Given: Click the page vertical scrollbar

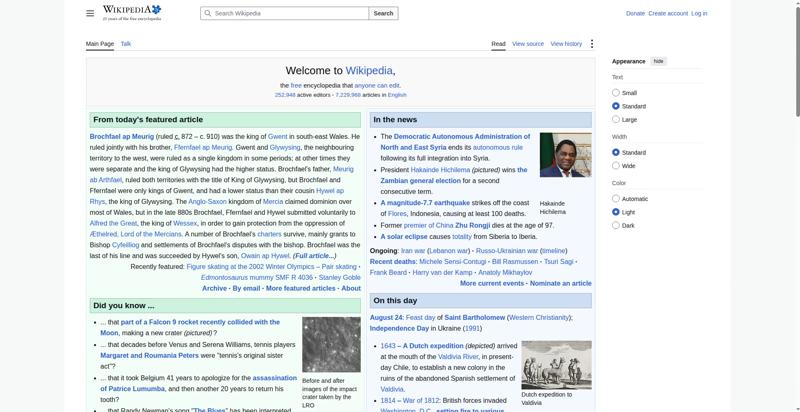Looking at the screenshot, I should point(796,61).
